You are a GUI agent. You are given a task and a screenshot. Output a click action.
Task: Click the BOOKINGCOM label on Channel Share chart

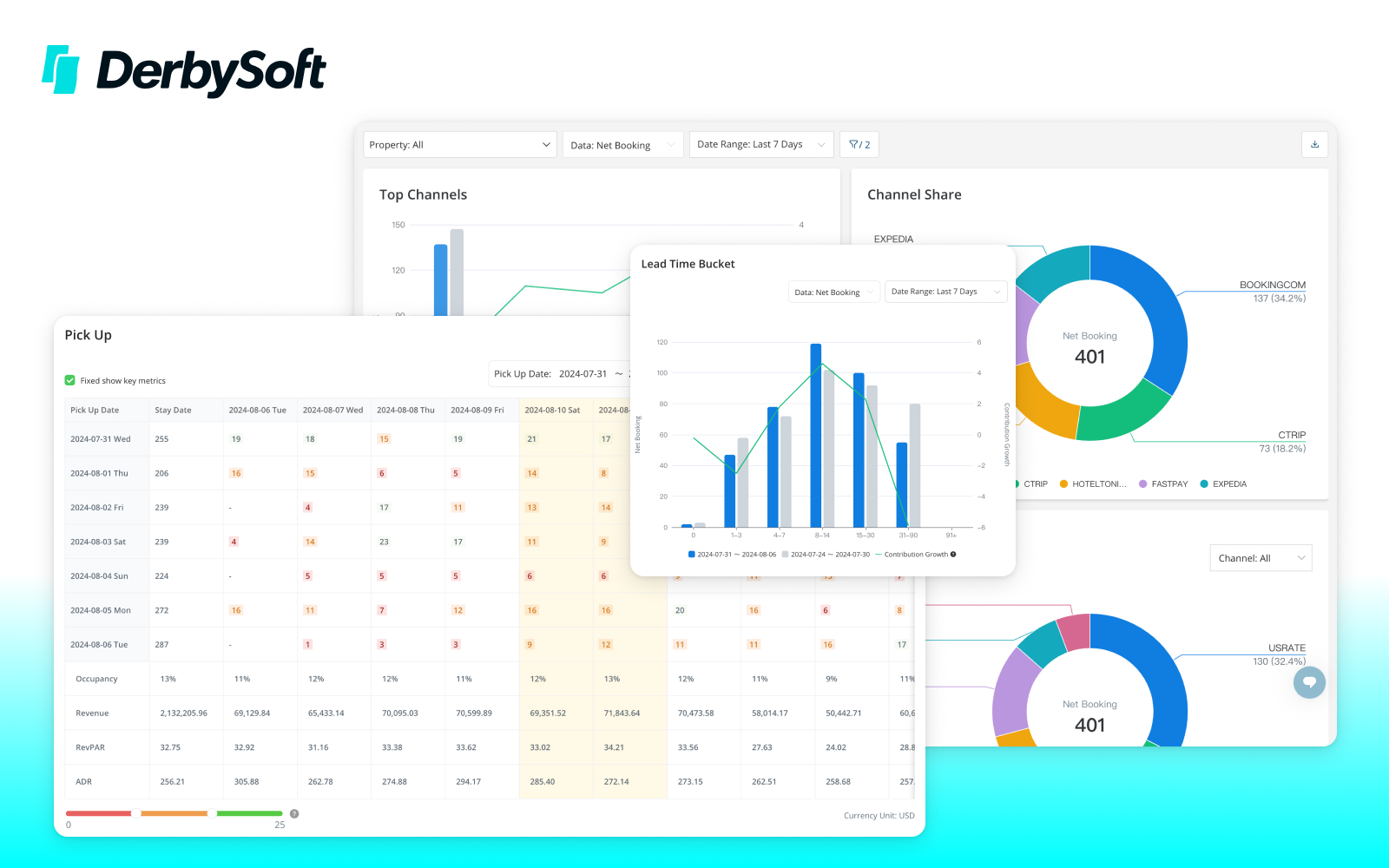coord(1272,285)
